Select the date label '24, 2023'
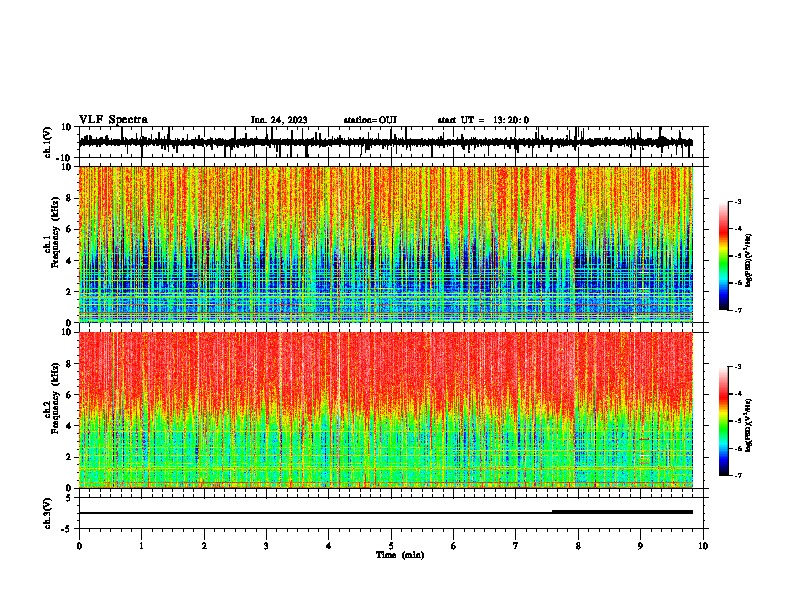The width and height of the screenshot is (792, 612). click(286, 120)
